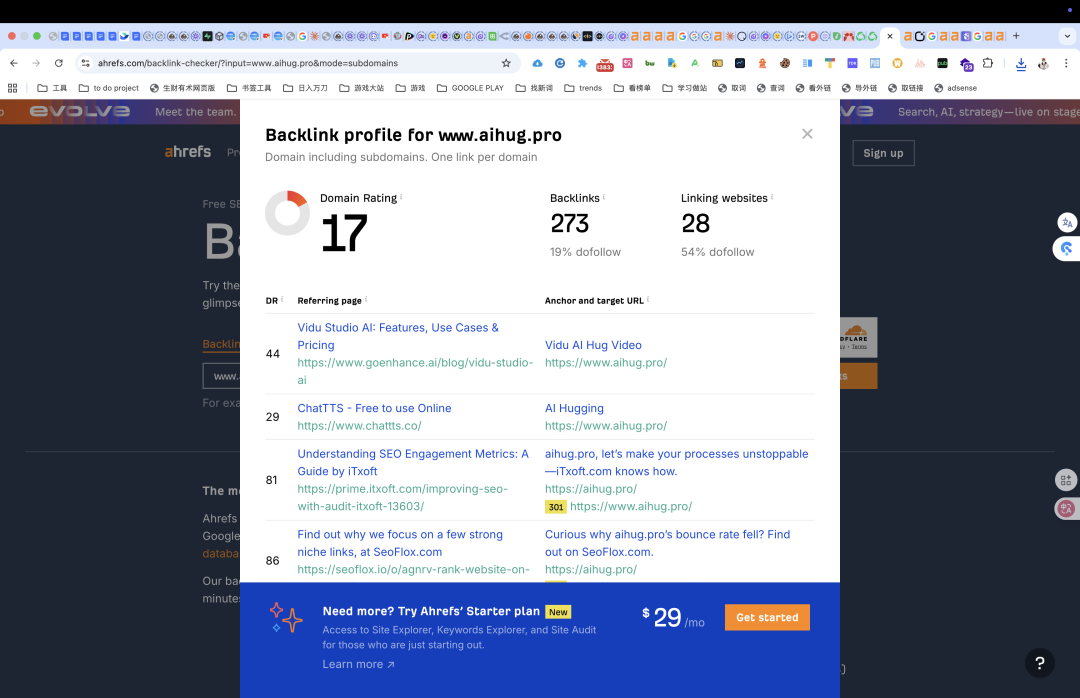Image resolution: width=1080 pixels, height=698 pixels.
Task: Click the DR column header
Action: [271, 301]
